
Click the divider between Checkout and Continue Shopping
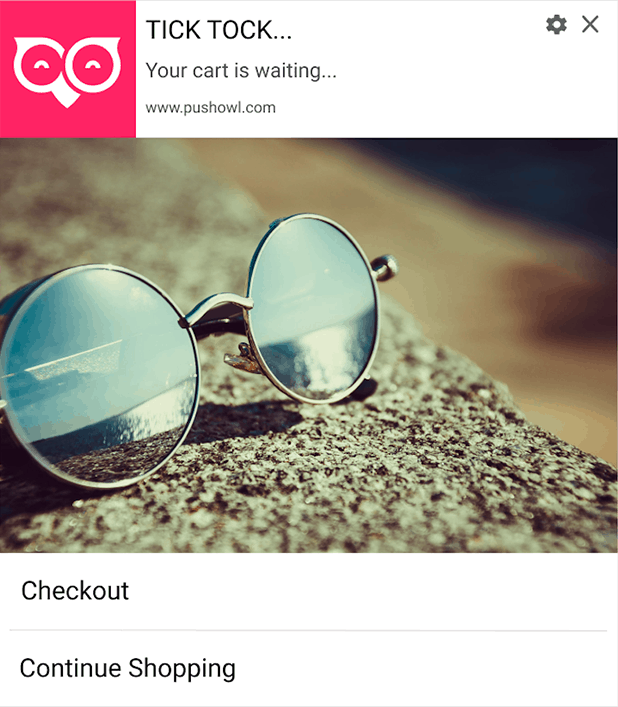tap(308, 630)
